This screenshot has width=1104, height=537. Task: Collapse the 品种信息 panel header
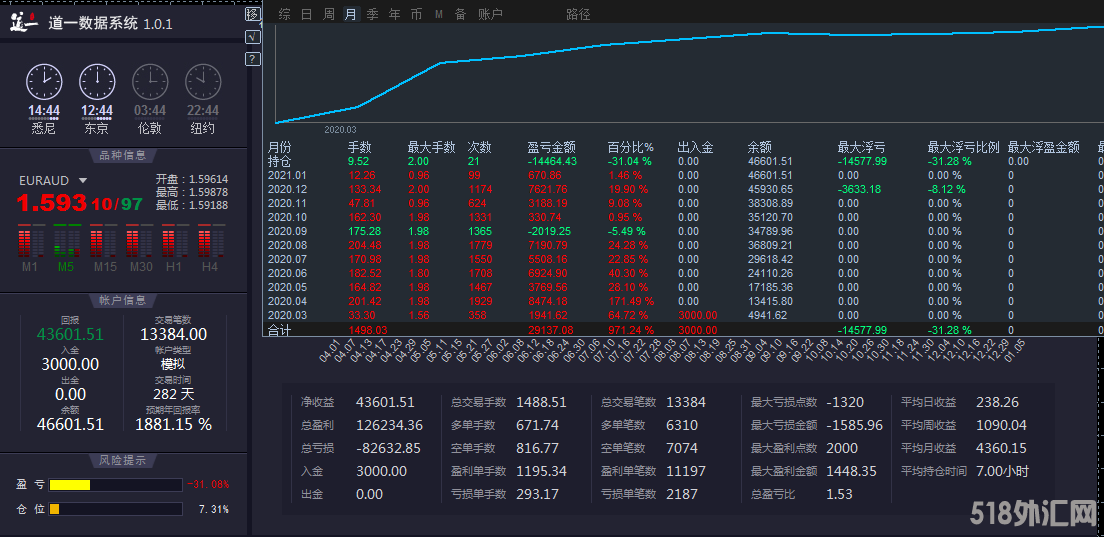(x=123, y=155)
